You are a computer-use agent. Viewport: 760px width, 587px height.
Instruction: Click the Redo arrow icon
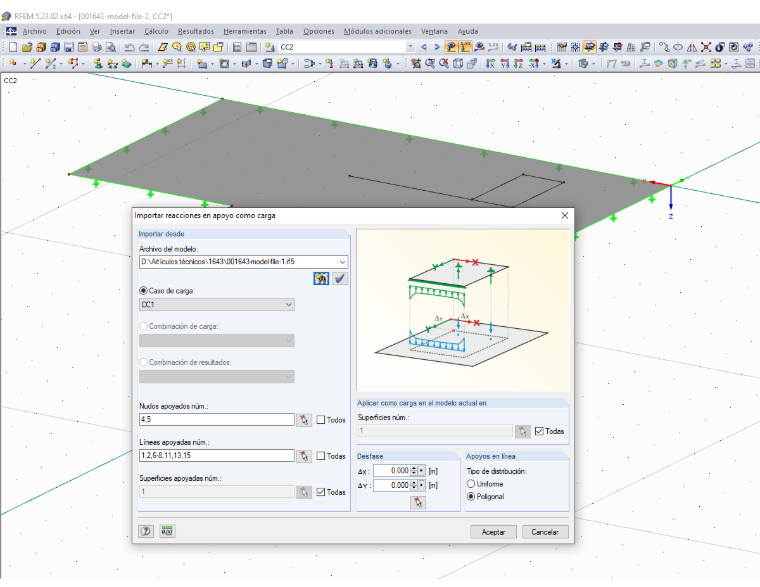[144, 47]
